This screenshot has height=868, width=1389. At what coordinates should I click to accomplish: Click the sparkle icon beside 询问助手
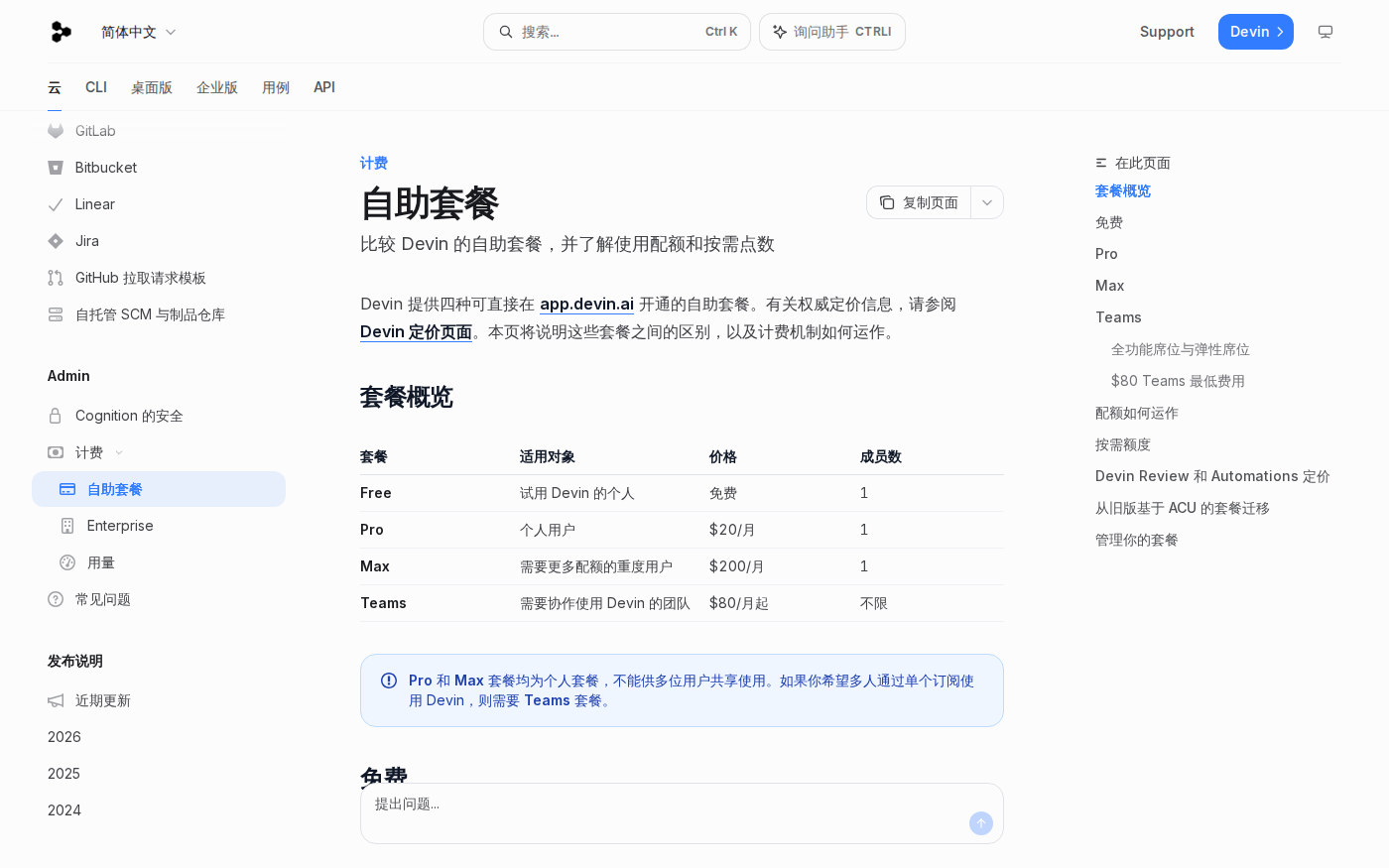click(780, 32)
